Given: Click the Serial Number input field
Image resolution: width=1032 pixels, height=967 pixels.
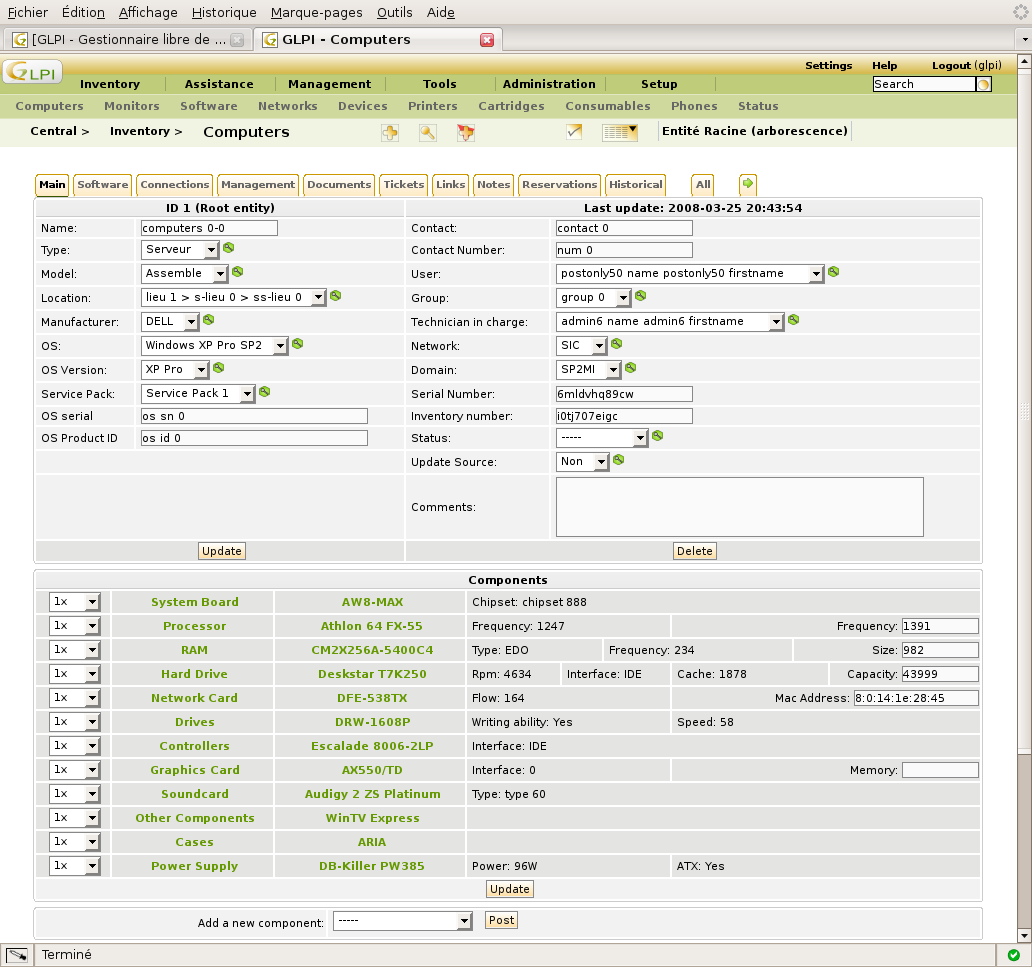Looking at the screenshot, I should (624, 394).
